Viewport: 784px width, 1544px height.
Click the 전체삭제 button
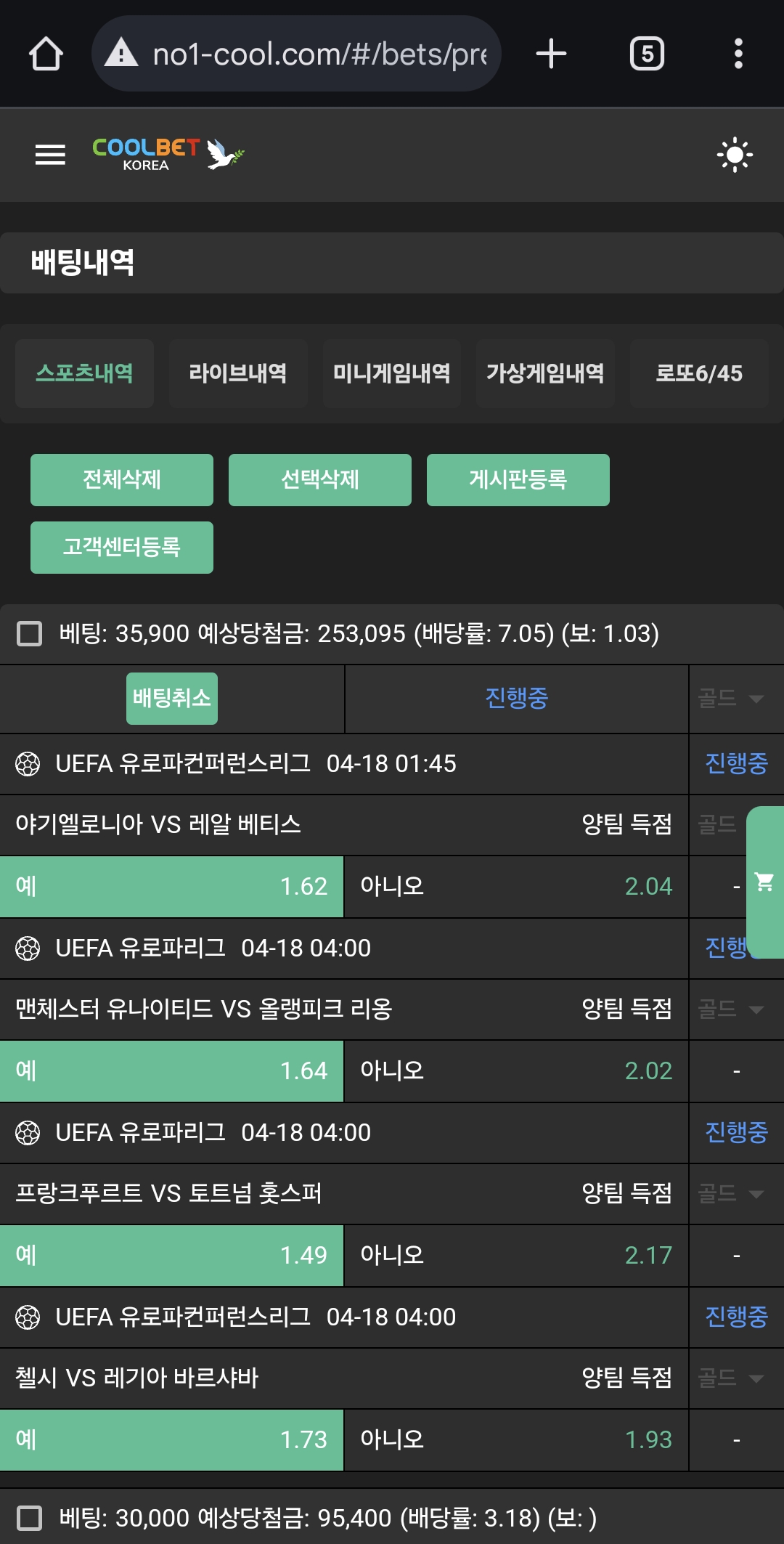coord(122,479)
